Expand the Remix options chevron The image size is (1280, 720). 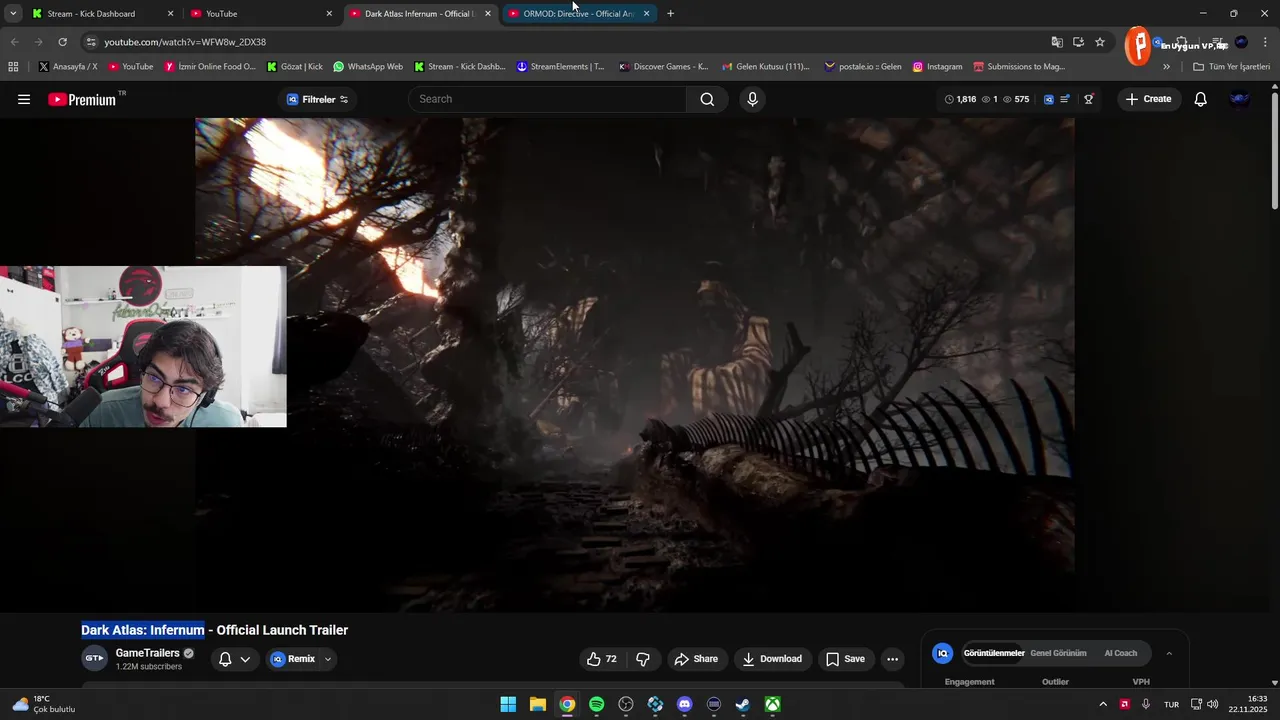point(327,659)
